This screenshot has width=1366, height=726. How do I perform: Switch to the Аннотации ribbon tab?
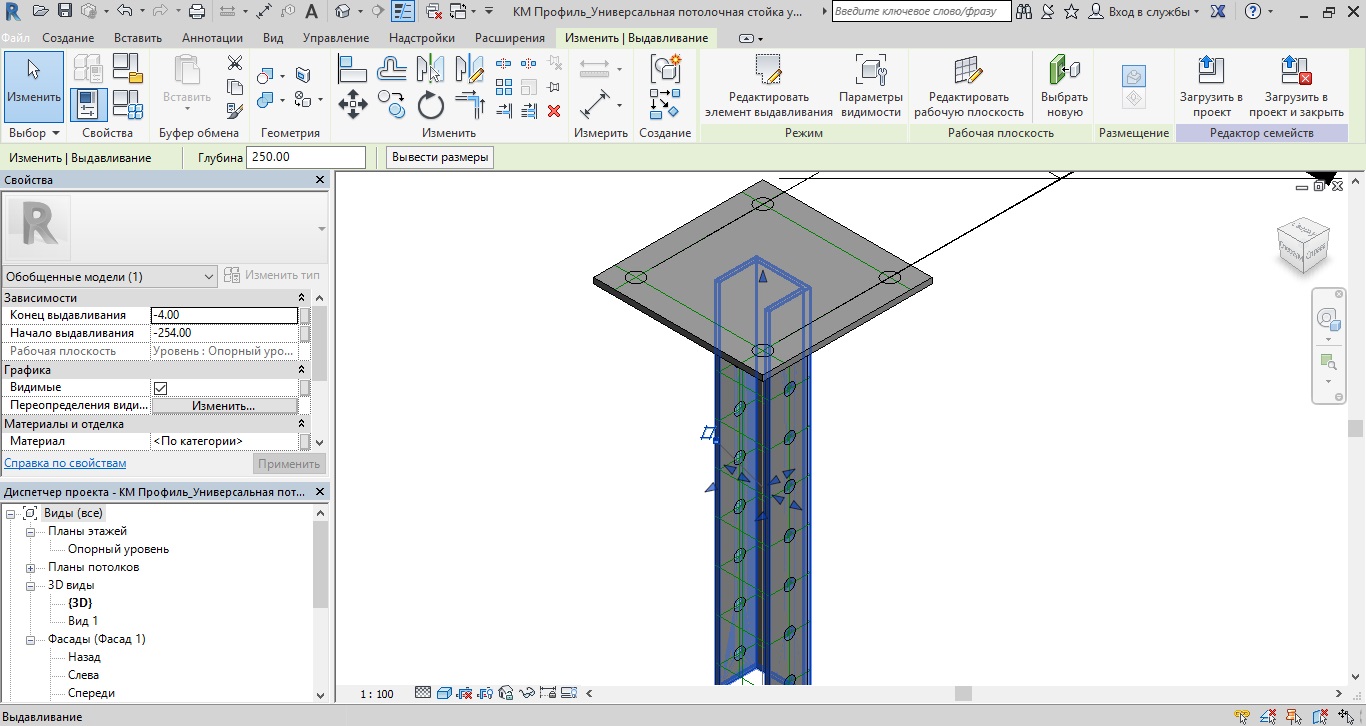pyautogui.click(x=212, y=38)
